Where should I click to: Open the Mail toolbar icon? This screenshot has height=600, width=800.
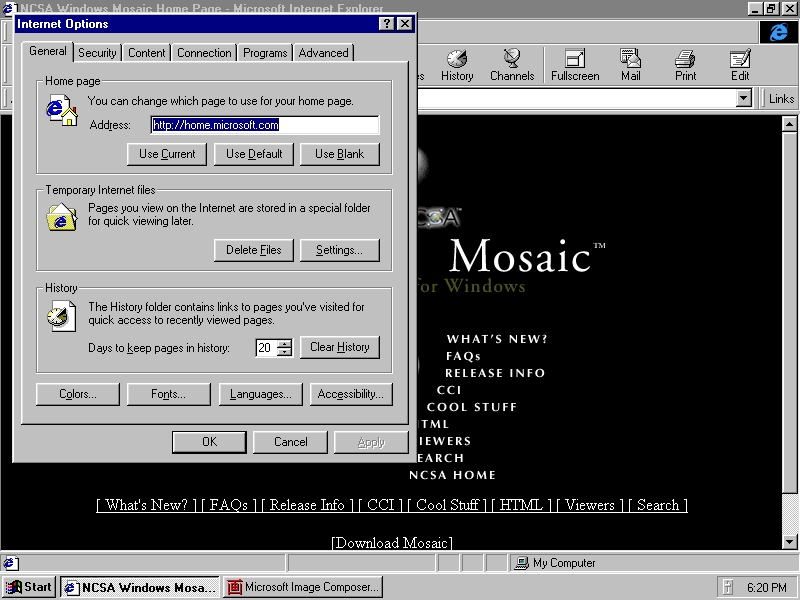630,65
